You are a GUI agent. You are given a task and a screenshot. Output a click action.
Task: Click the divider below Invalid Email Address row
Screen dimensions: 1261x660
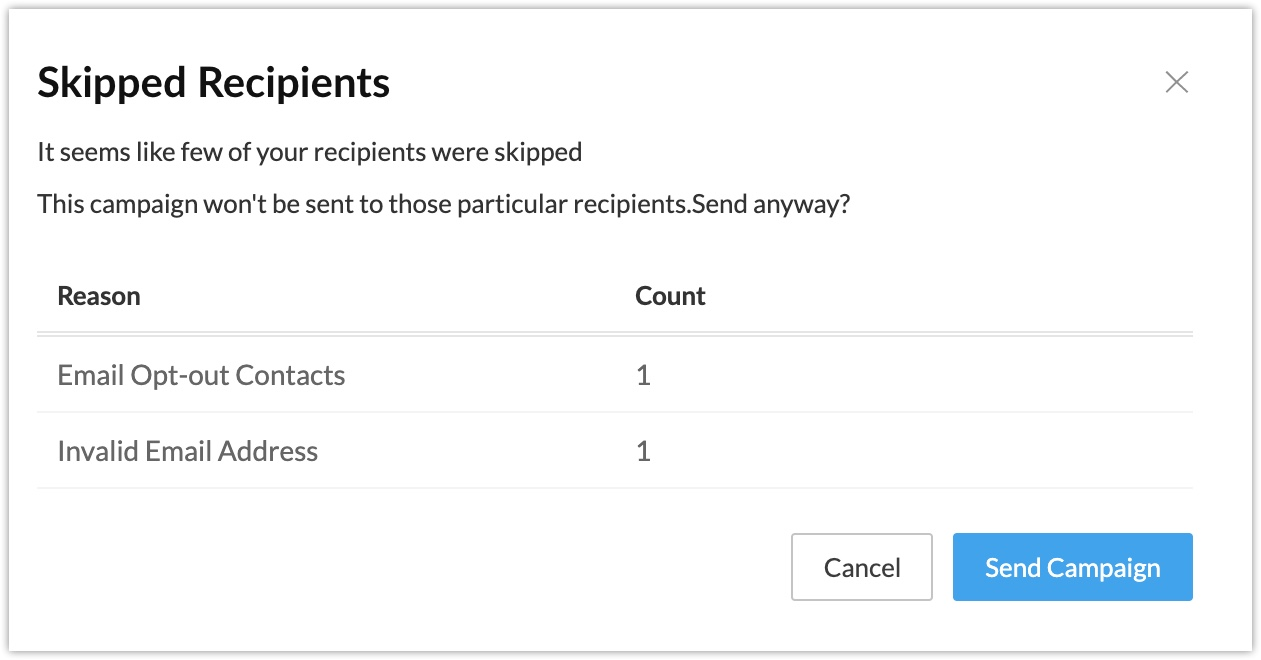click(614, 488)
